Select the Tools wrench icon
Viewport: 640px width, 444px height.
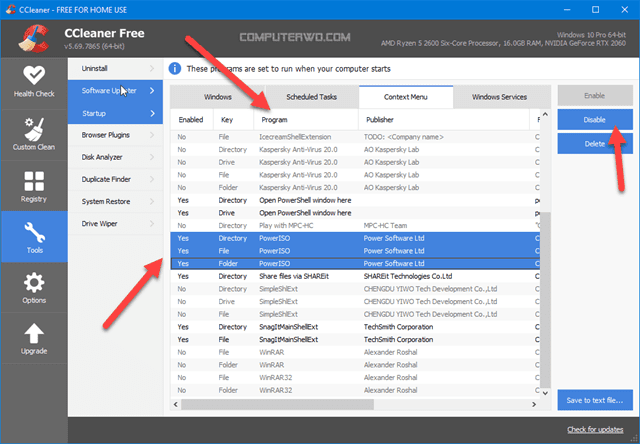click(x=34, y=232)
